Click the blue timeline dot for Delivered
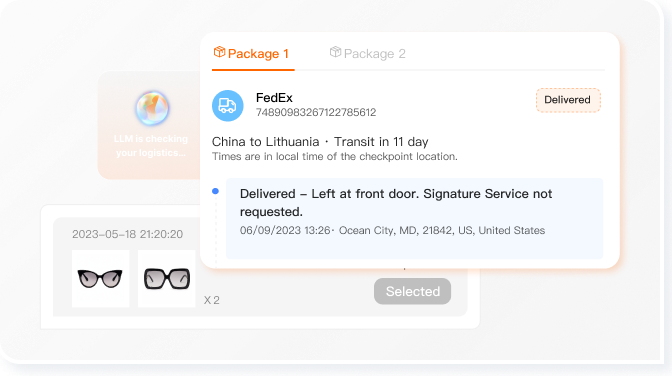Image resolution: width=672 pixels, height=376 pixels. (216, 191)
